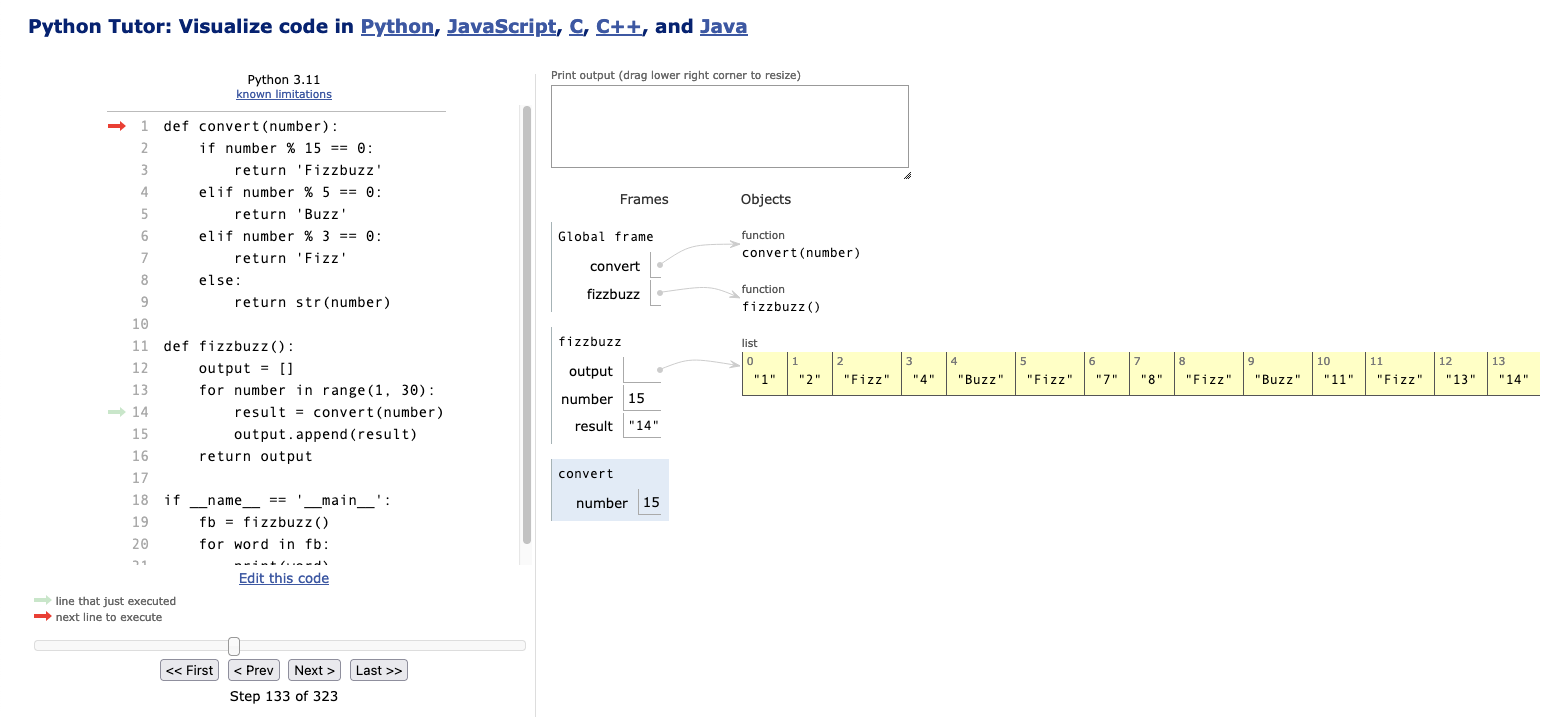Image resolution: width=1558 pixels, height=717 pixels.
Task: Click the execution step slider handle
Action: coord(234,646)
